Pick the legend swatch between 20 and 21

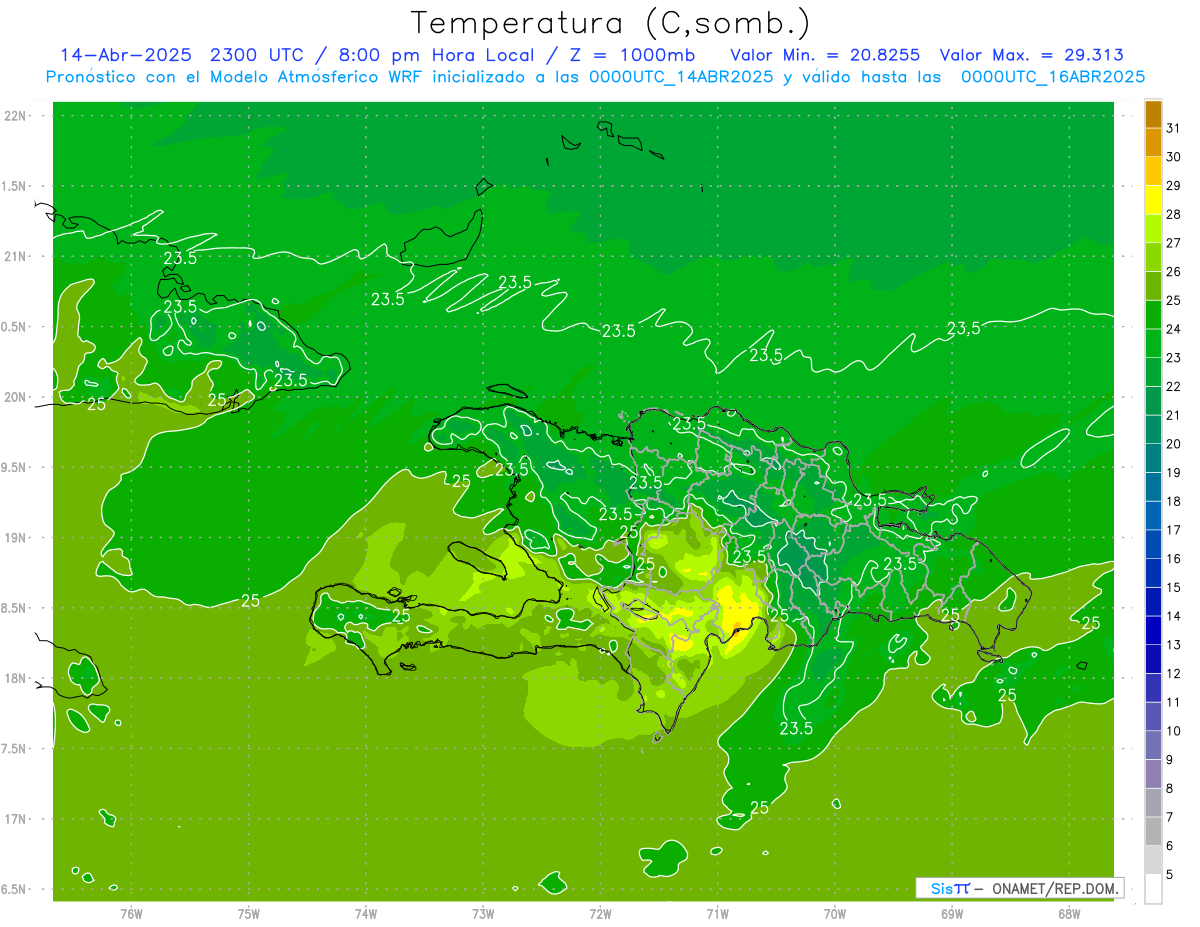[x=1153, y=430]
